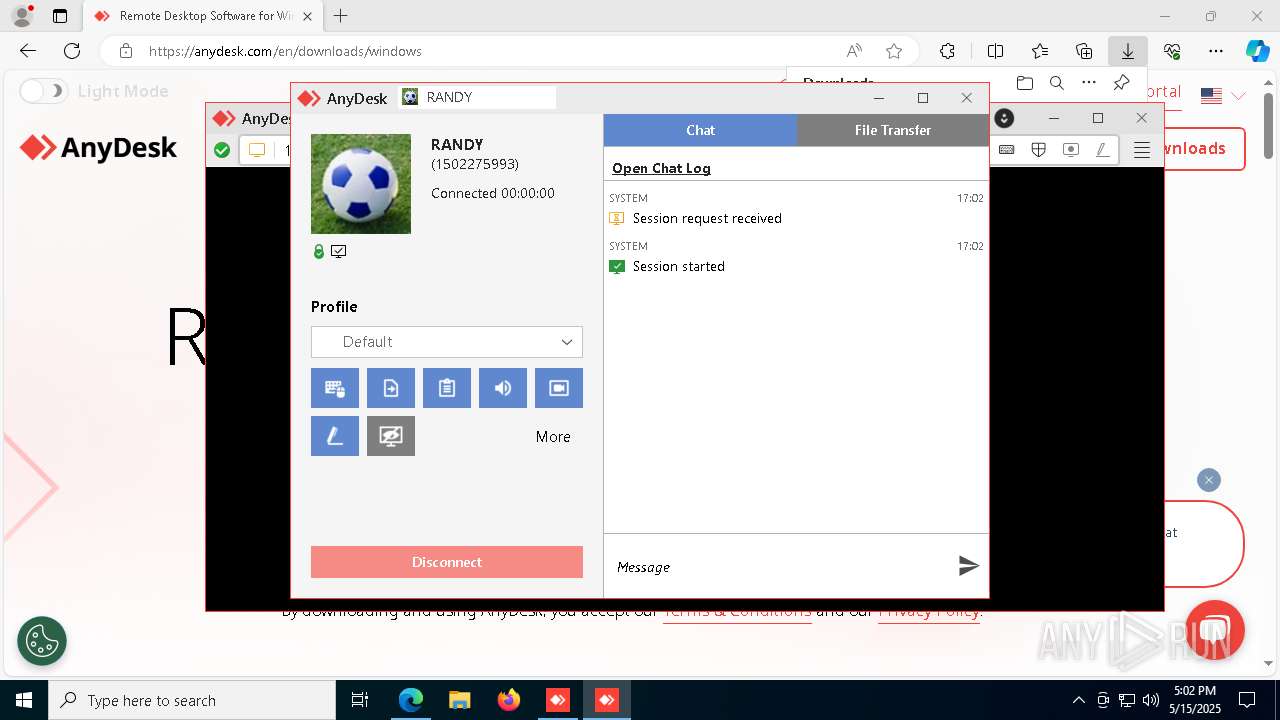
Task: Click taskbar search box
Action: tap(192, 700)
